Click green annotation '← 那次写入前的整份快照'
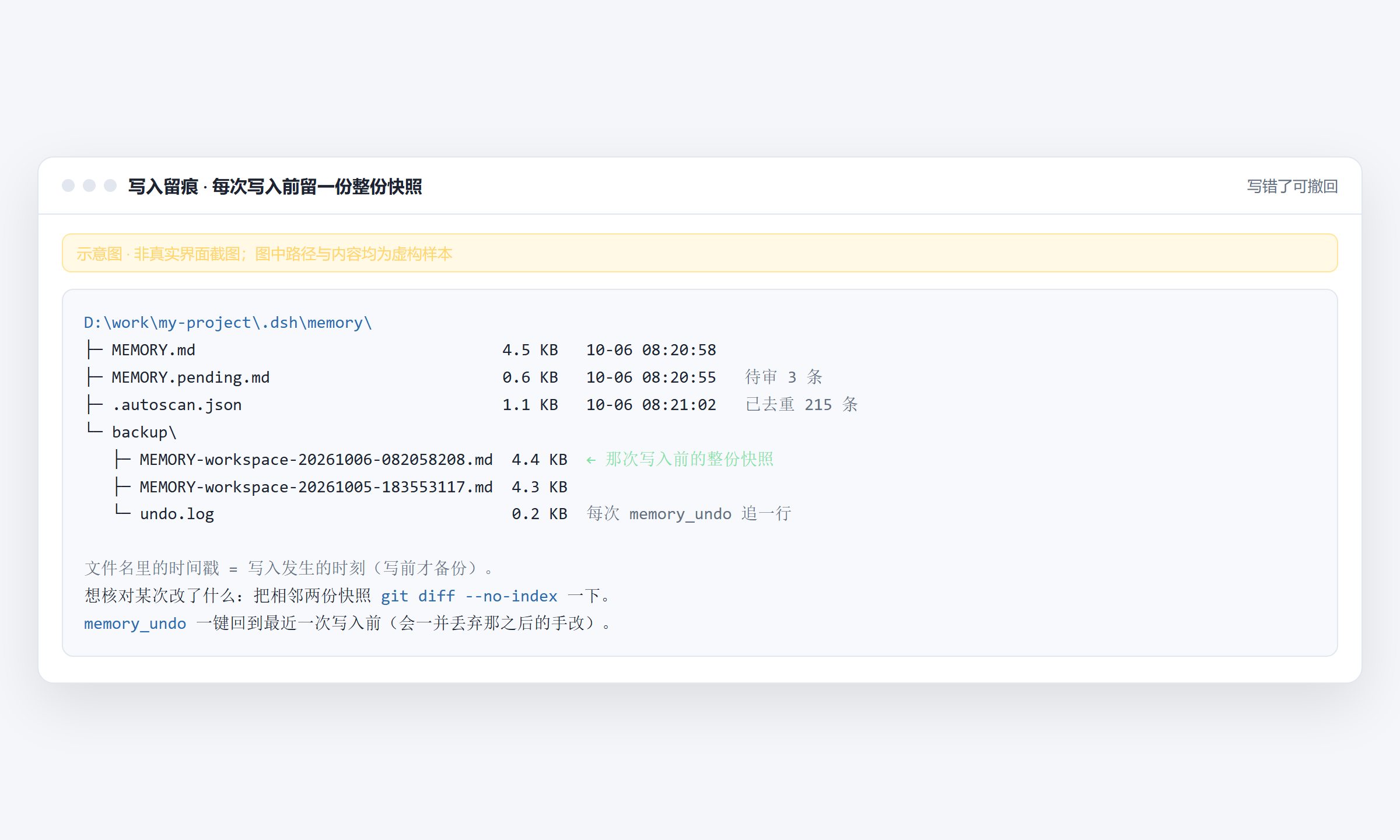Screen dimensions: 1400x840 [680, 460]
